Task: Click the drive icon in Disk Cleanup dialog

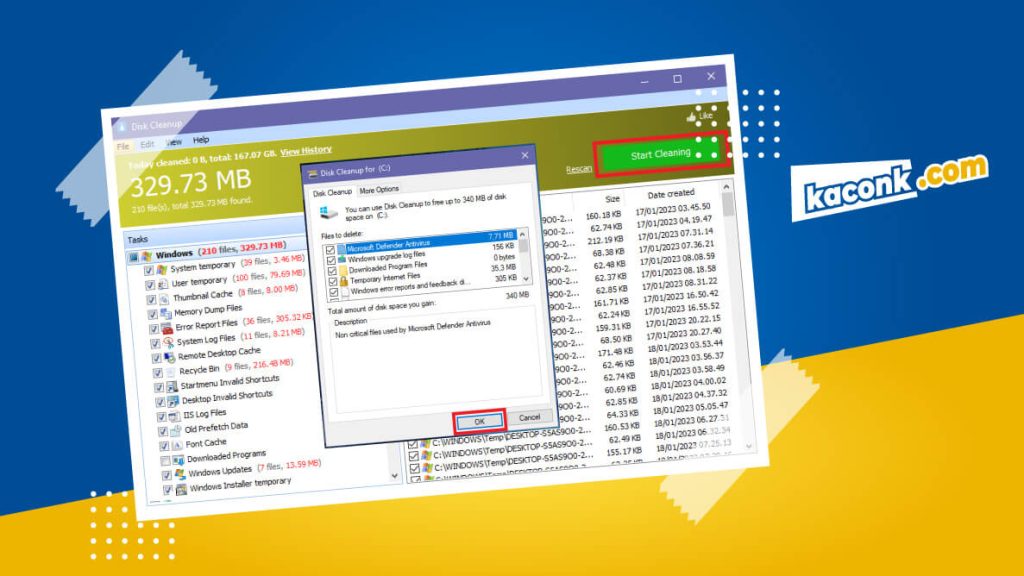Action: pos(328,213)
